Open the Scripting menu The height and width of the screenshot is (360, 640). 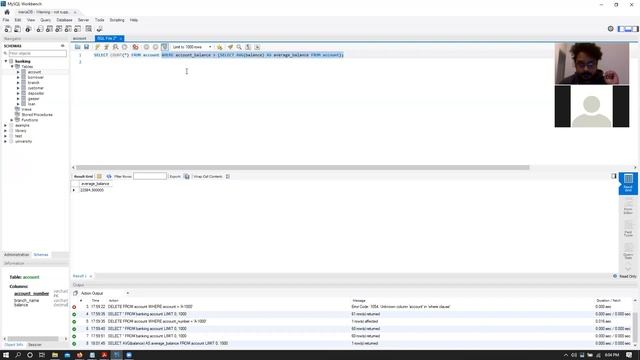coord(117,20)
